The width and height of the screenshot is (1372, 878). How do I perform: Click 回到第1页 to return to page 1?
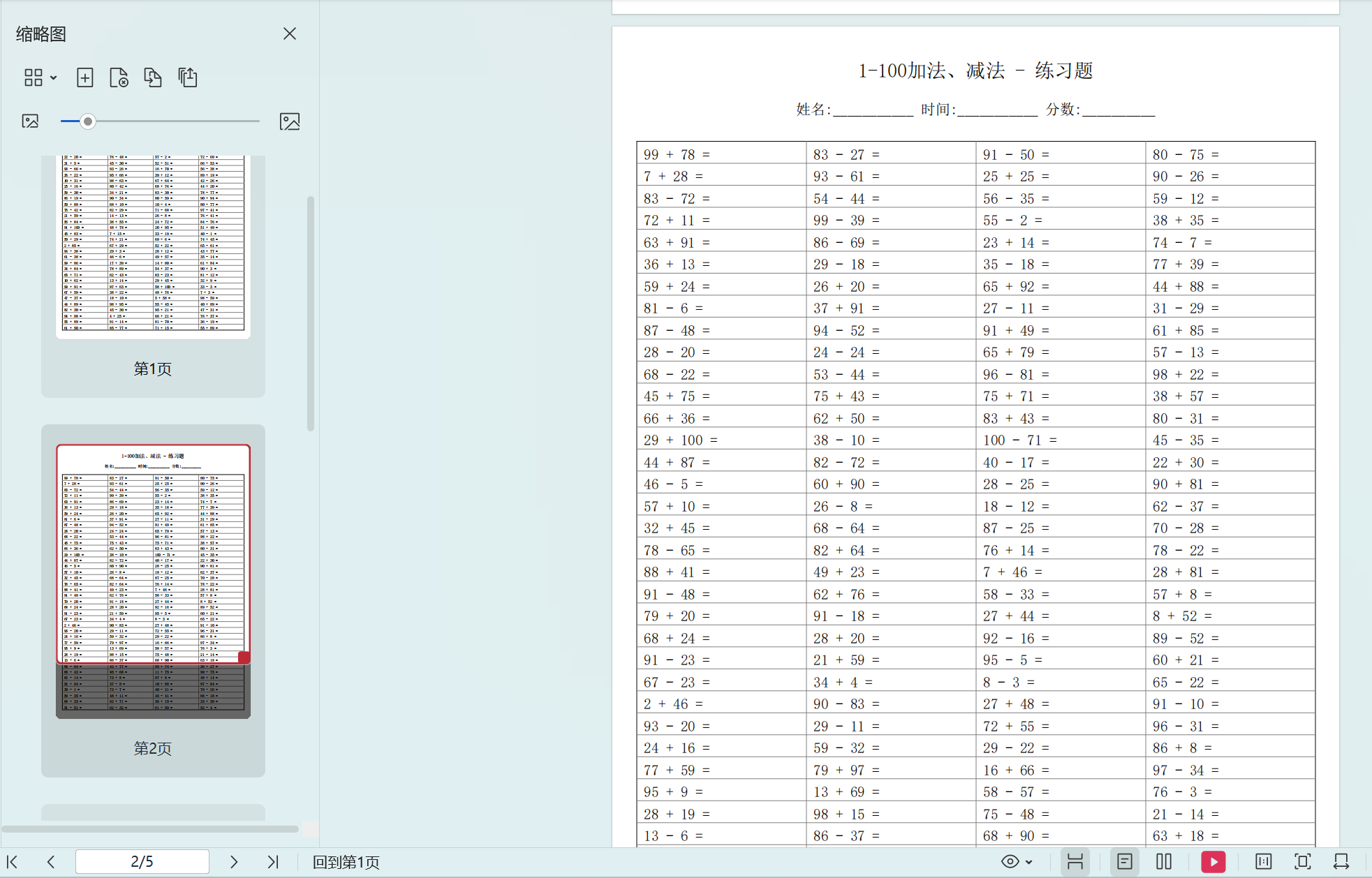pos(346,863)
